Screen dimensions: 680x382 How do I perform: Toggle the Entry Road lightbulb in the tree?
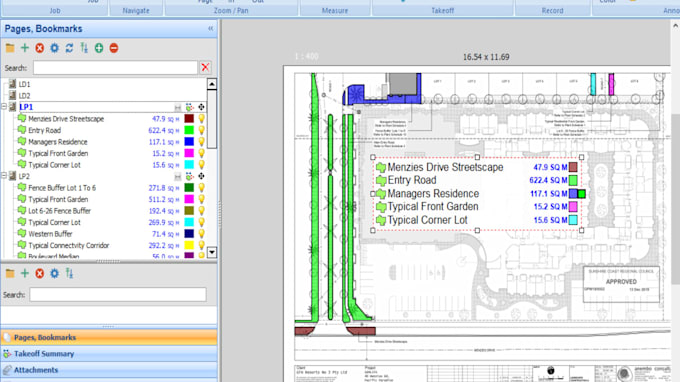point(201,130)
